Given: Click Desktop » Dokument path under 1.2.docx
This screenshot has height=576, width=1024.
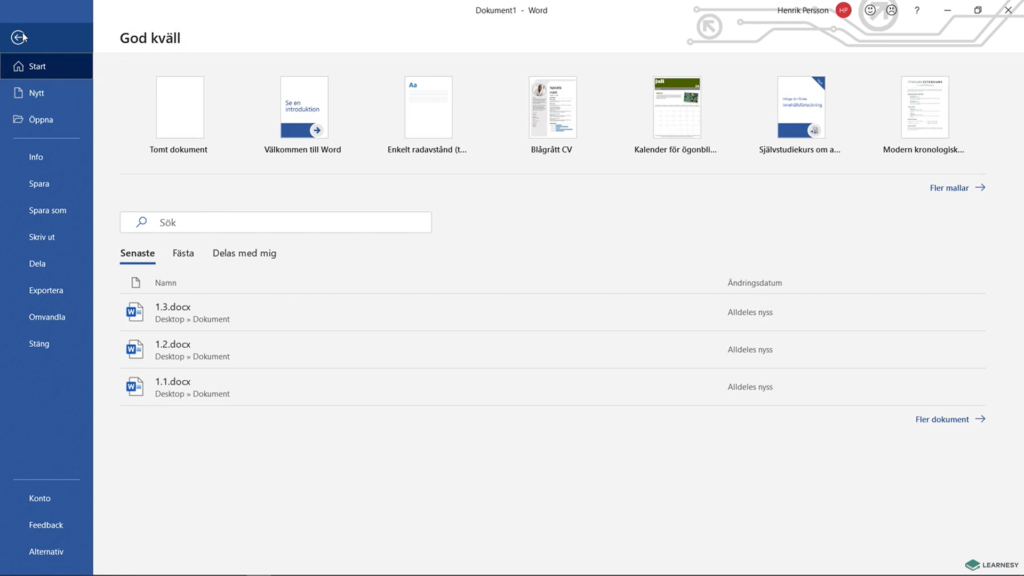Looking at the screenshot, I should pos(193,357).
